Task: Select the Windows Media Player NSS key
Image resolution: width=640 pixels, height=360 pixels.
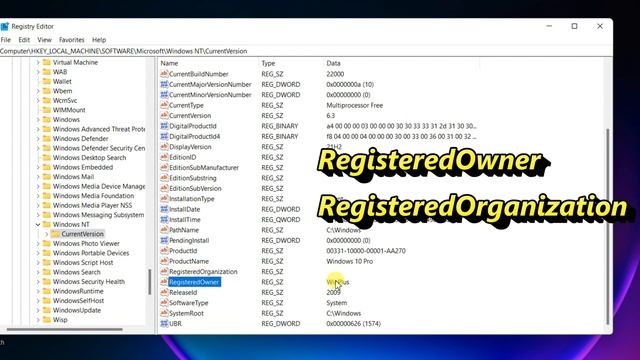Action: 92,205
